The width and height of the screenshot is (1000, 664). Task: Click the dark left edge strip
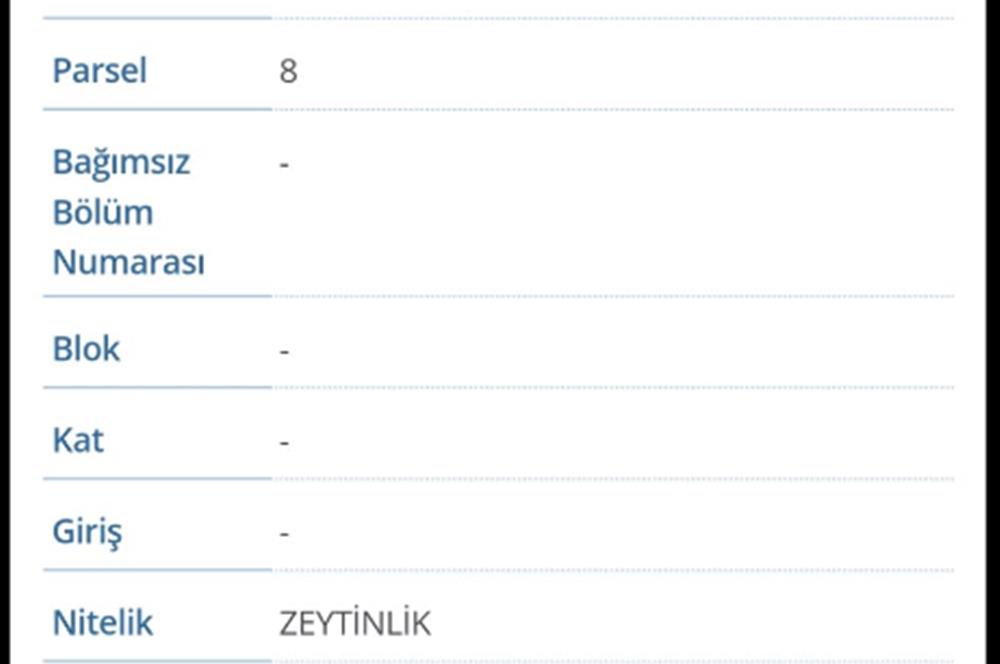click(x=5, y=332)
